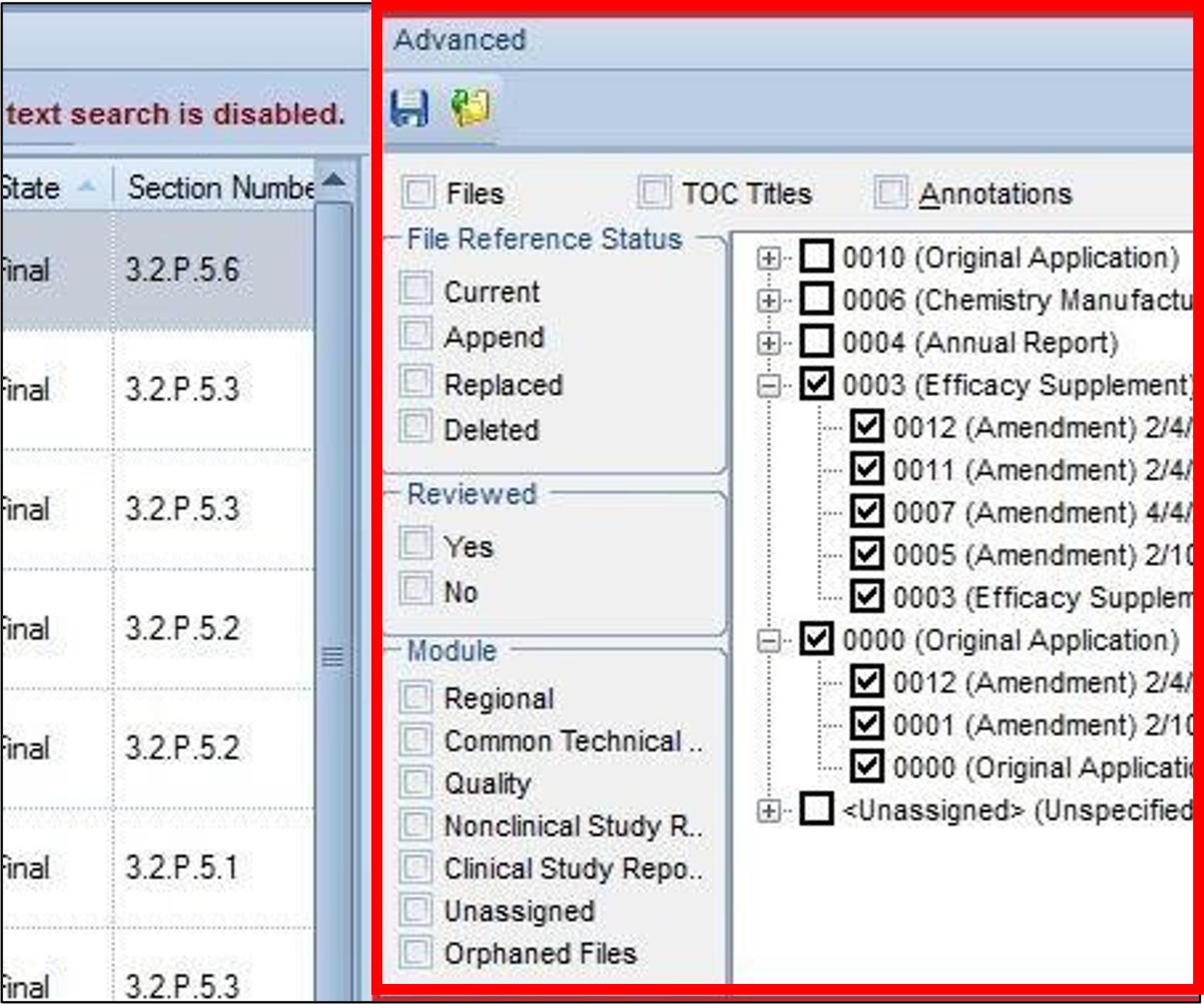Check the <Unassigned> (Unspecified box
This screenshot has height=1004, width=1204.
coord(816,809)
